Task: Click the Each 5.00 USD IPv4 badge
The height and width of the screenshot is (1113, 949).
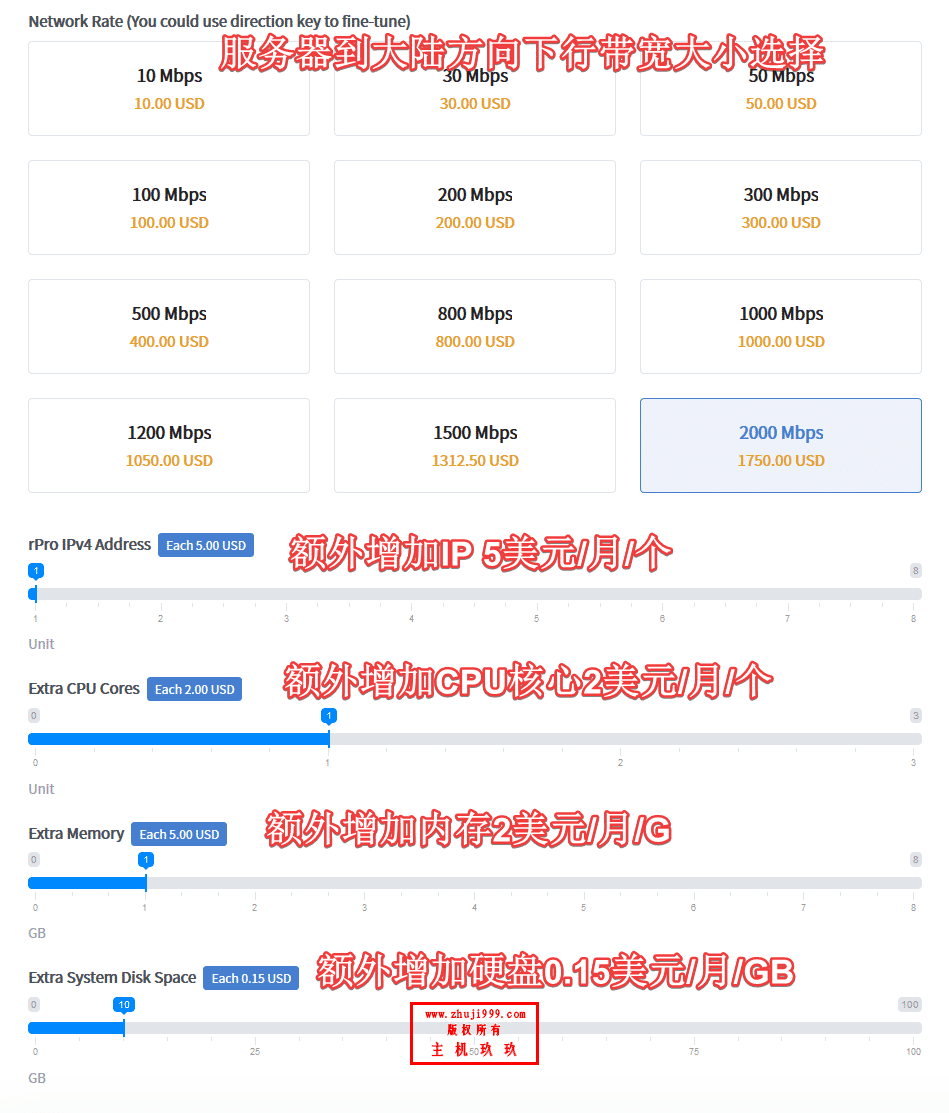Action: pos(206,545)
